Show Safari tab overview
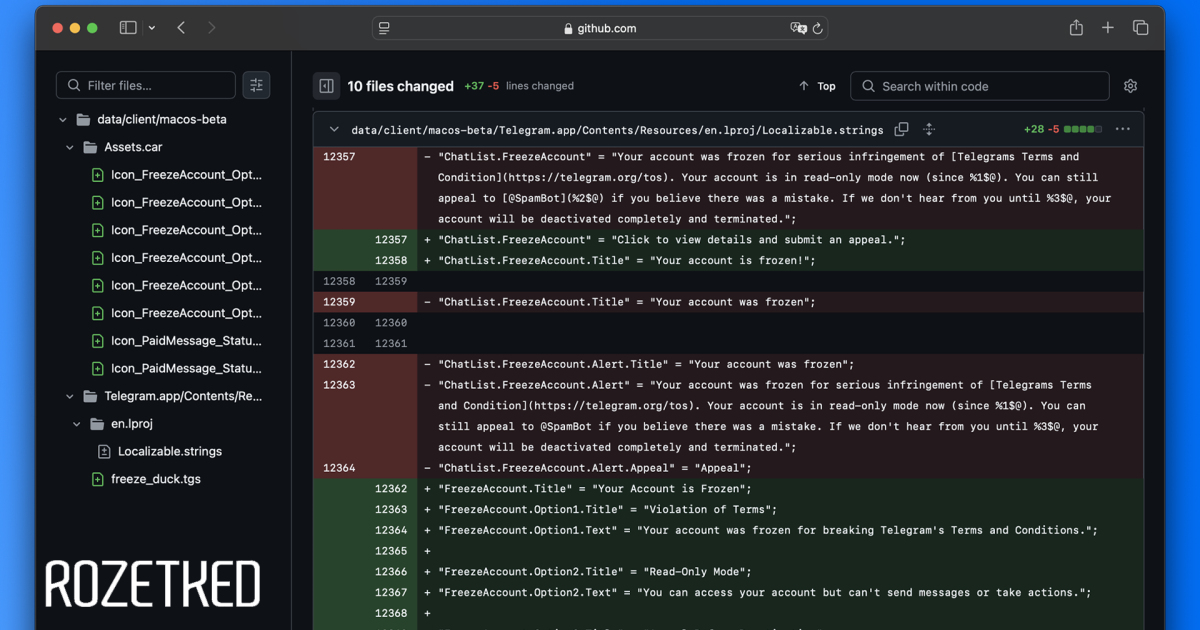The height and width of the screenshot is (630, 1200). [x=1140, y=28]
